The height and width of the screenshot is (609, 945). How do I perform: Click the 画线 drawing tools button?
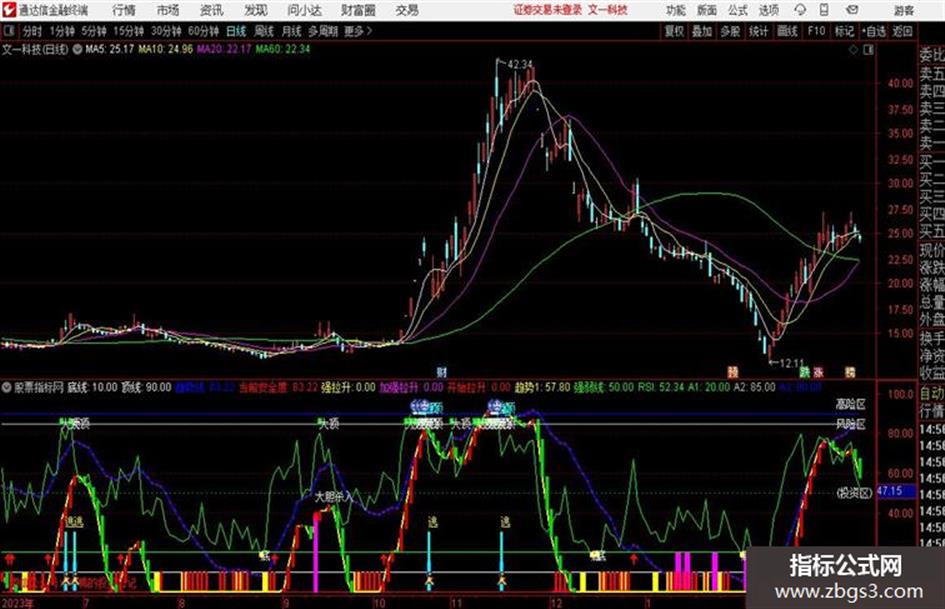(x=787, y=31)
